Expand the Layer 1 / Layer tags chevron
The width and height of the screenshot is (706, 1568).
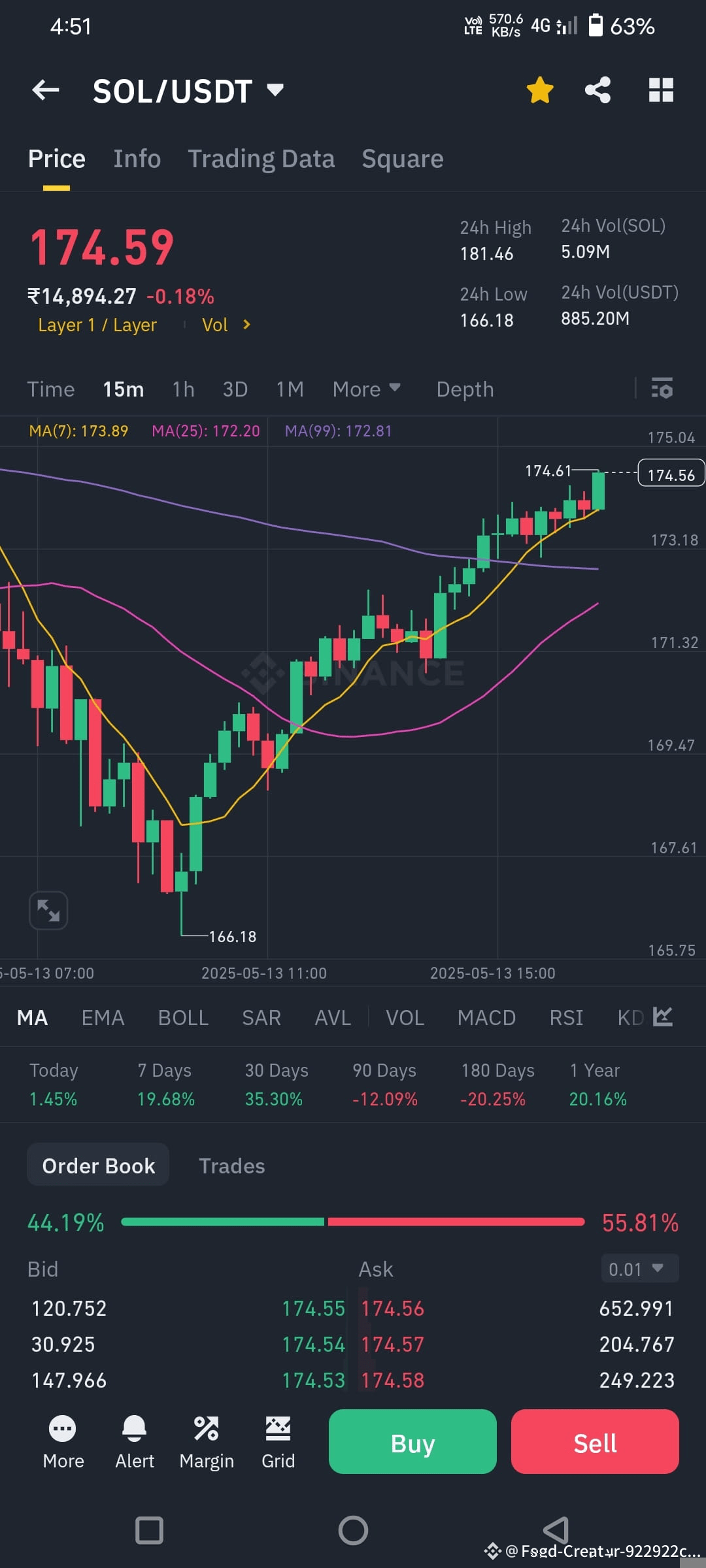246,325
